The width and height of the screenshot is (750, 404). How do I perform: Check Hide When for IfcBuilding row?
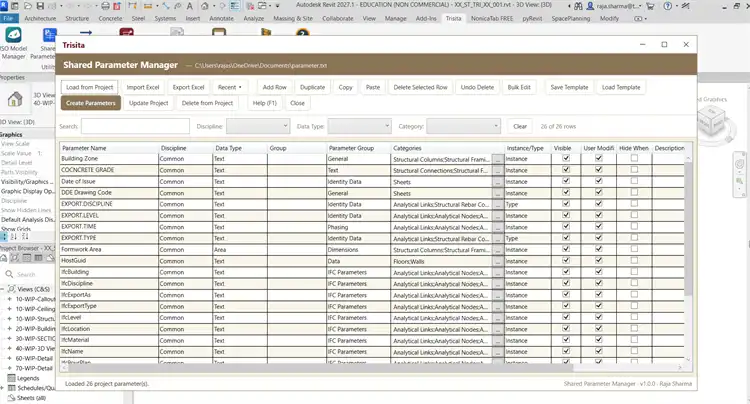634,272
